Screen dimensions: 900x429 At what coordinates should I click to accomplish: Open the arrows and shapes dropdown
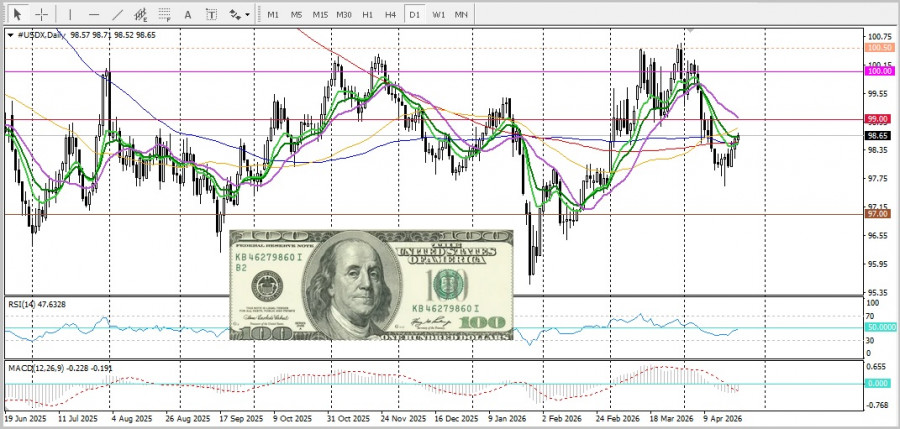pos(239,15)
